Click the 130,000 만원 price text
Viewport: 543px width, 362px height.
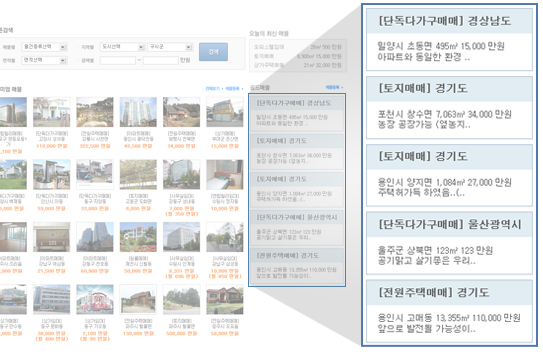[138, 334]
